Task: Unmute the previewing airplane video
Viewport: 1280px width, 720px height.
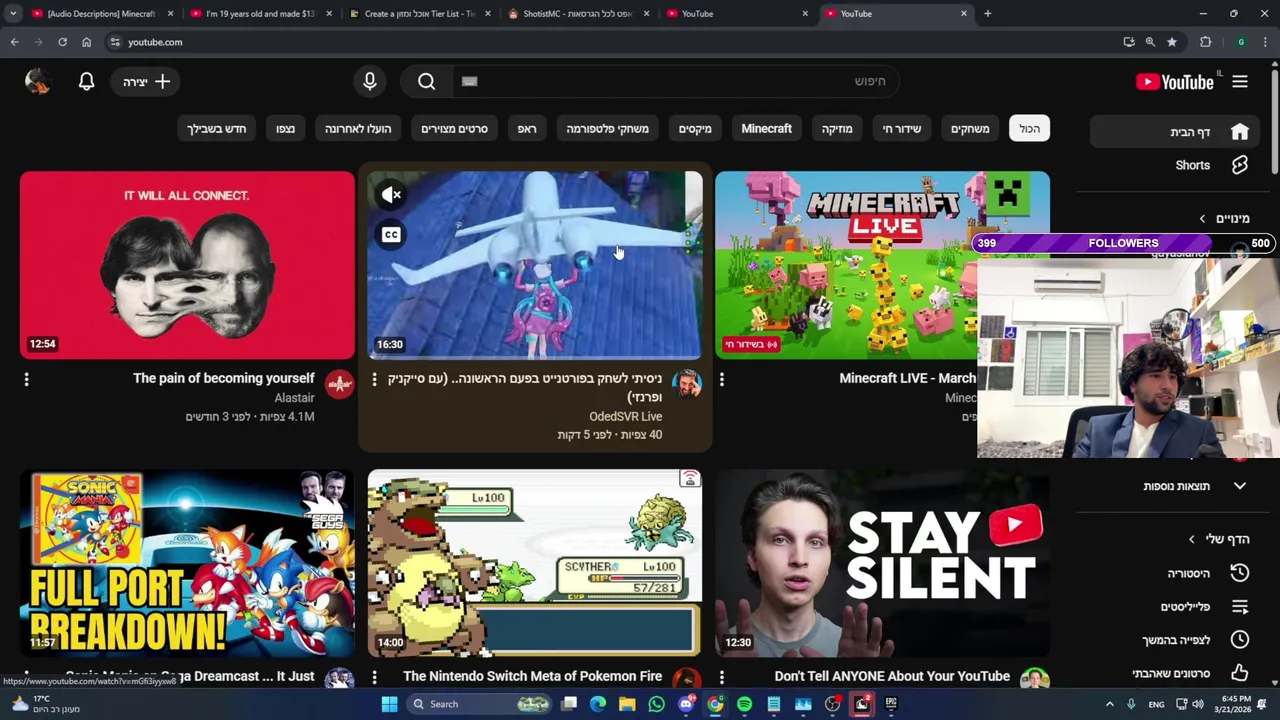Action: point(391,195)
